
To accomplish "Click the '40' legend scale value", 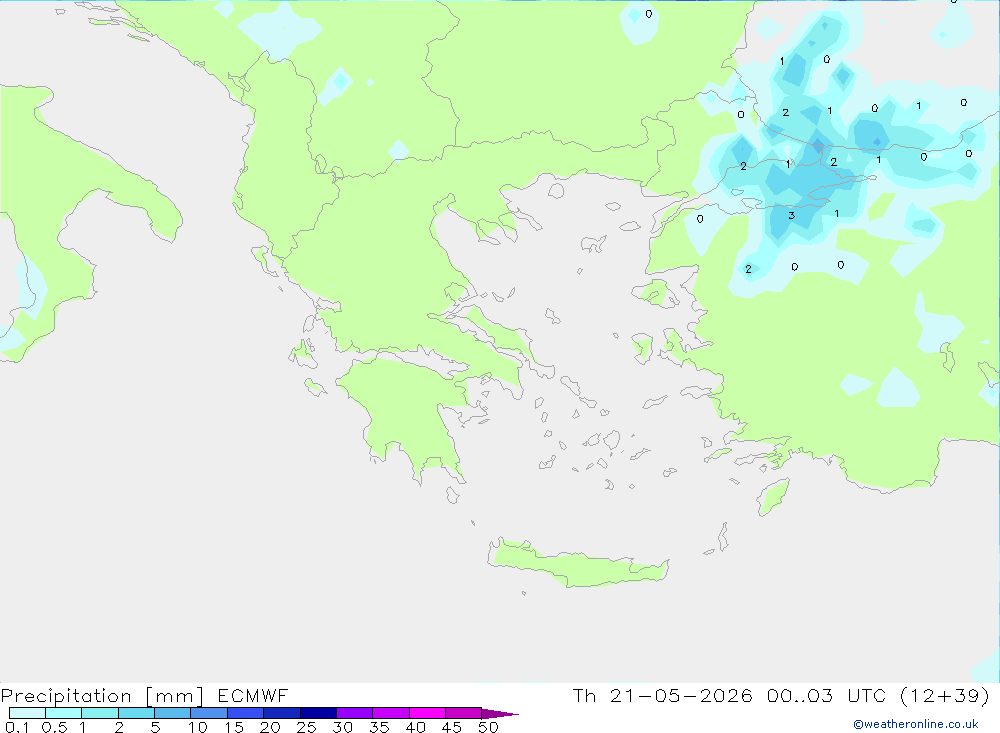I will [415, 727].
